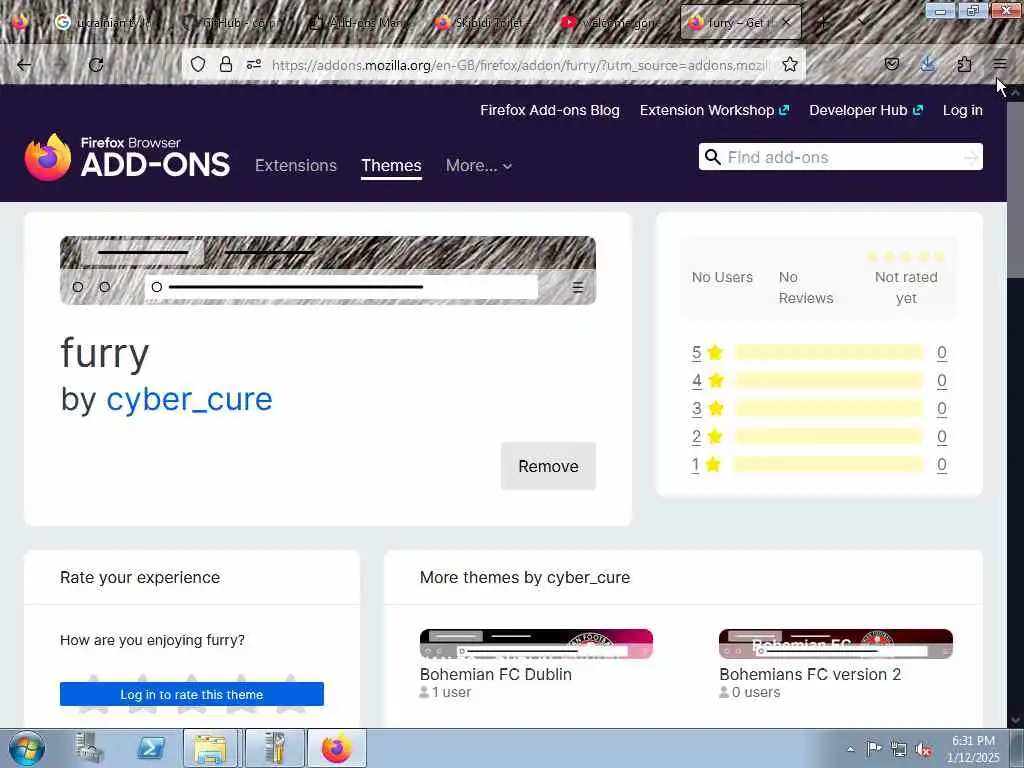
Task: Click the 5-star review count 0
Action: [942, 353]
